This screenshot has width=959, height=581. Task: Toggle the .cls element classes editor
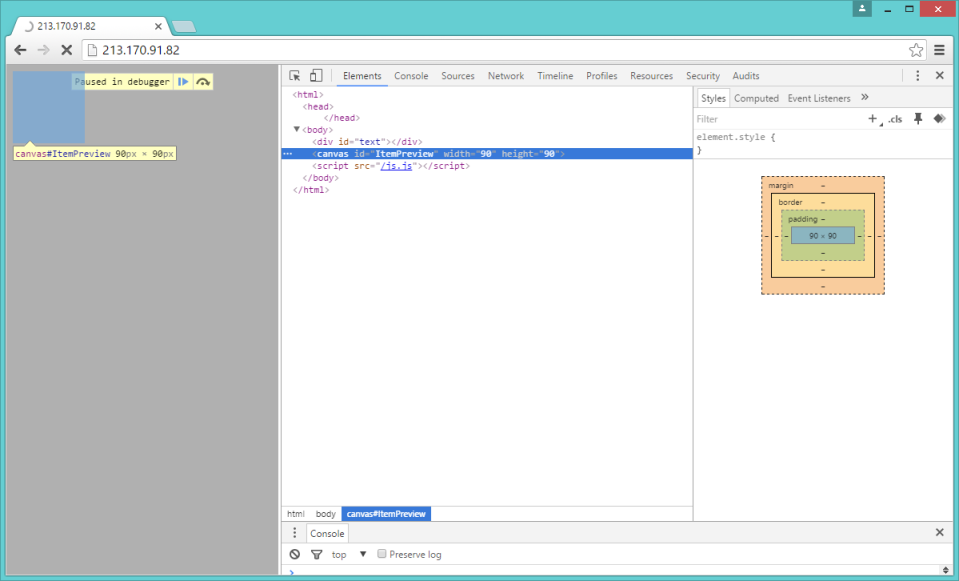pyautogui.click(x=895, y=119)
